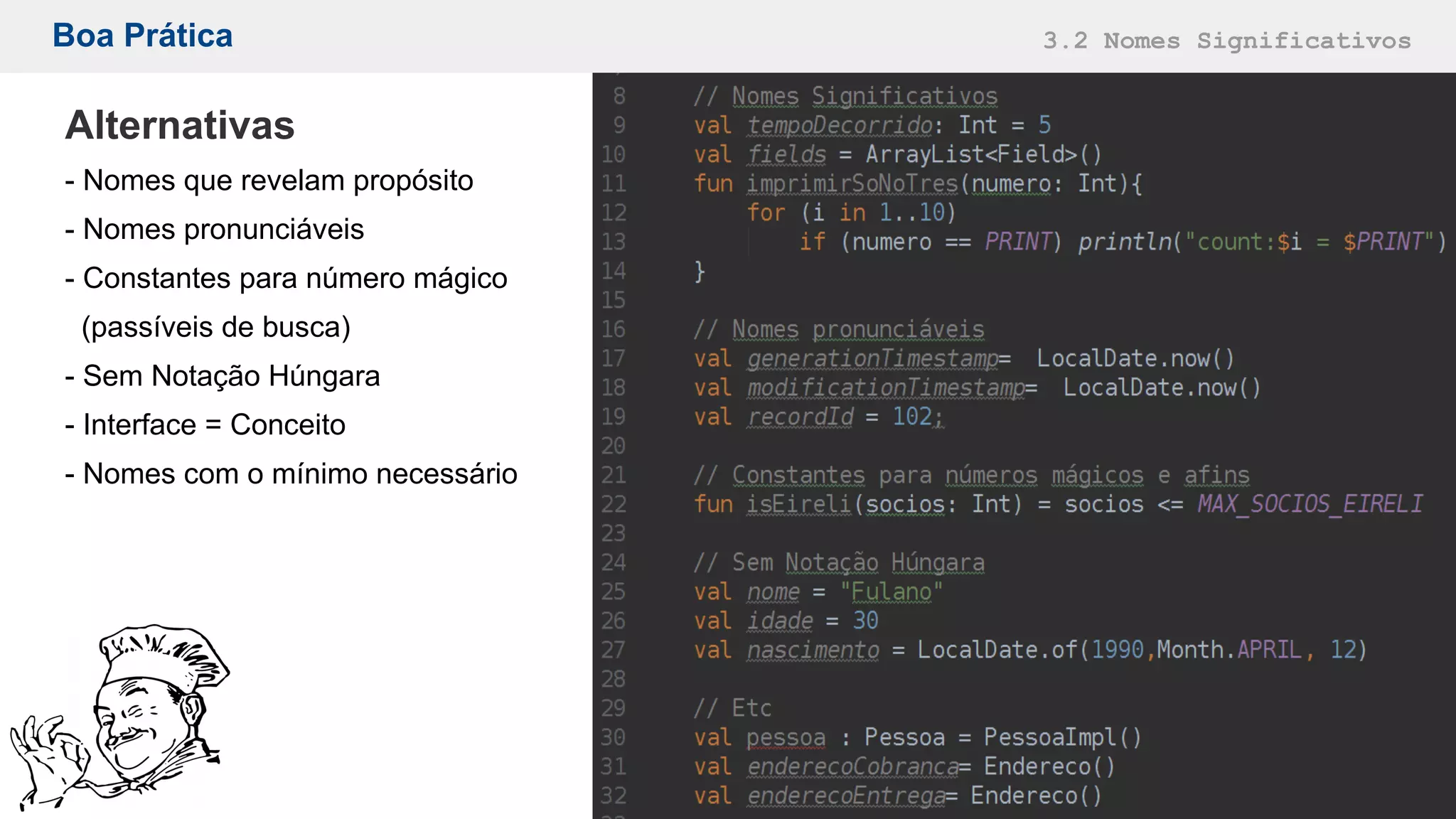The width and height of the screenshot is (1456, 819).
Task: Select bullet 'Nomes com o mínimo necessário'
Action: point(300,474)
